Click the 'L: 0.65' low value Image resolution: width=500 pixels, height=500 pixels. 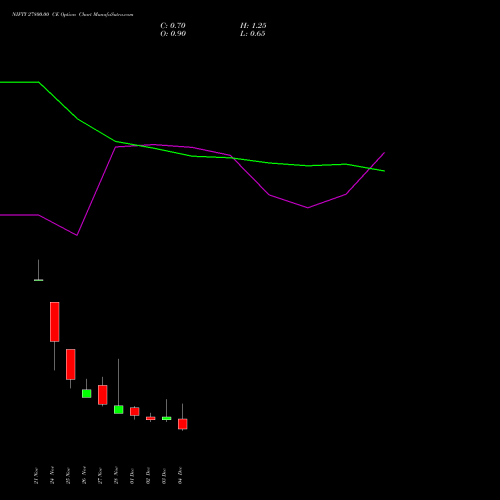click(253, 34)
